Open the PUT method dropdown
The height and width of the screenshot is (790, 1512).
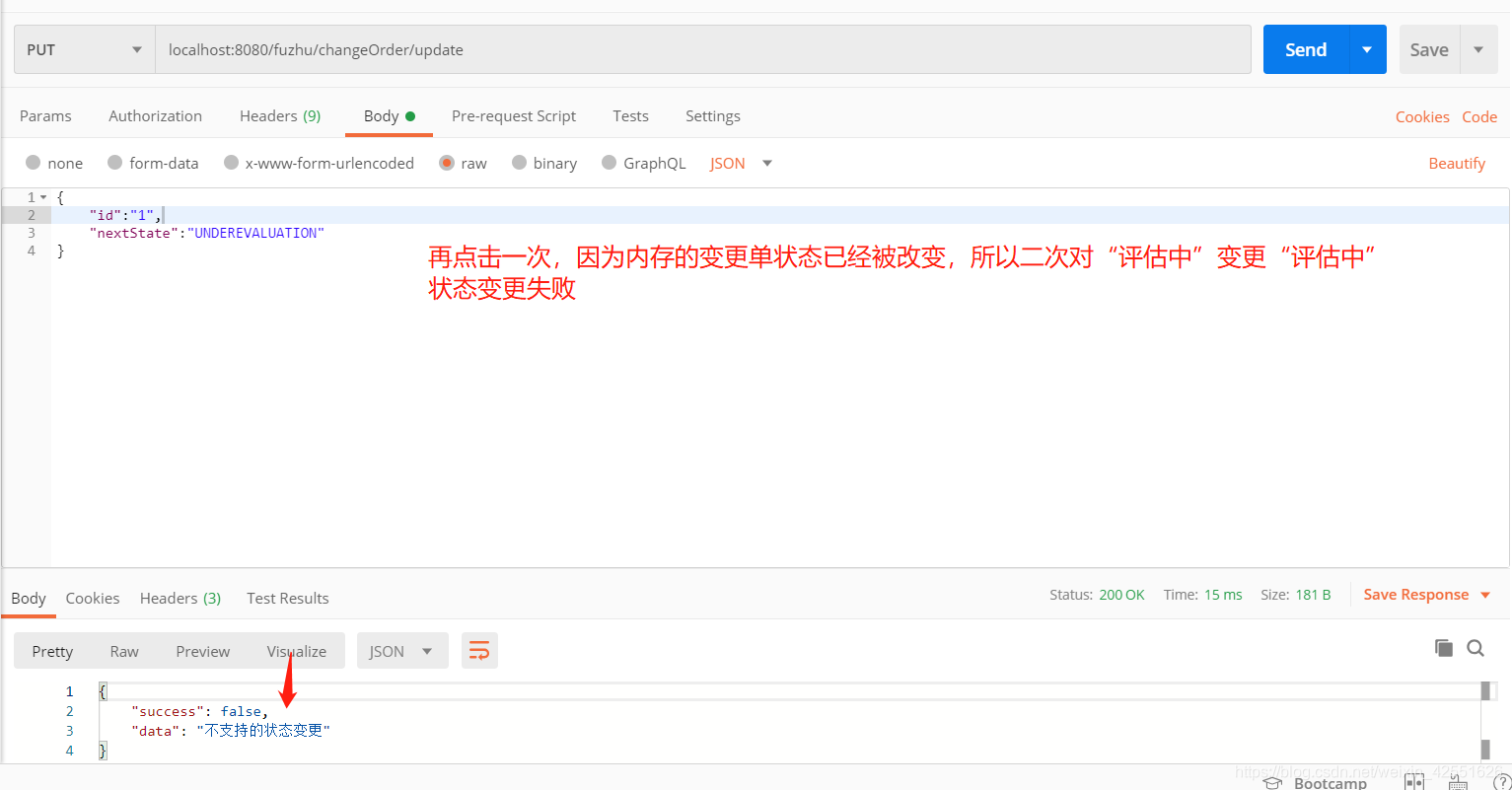[85, 49]
